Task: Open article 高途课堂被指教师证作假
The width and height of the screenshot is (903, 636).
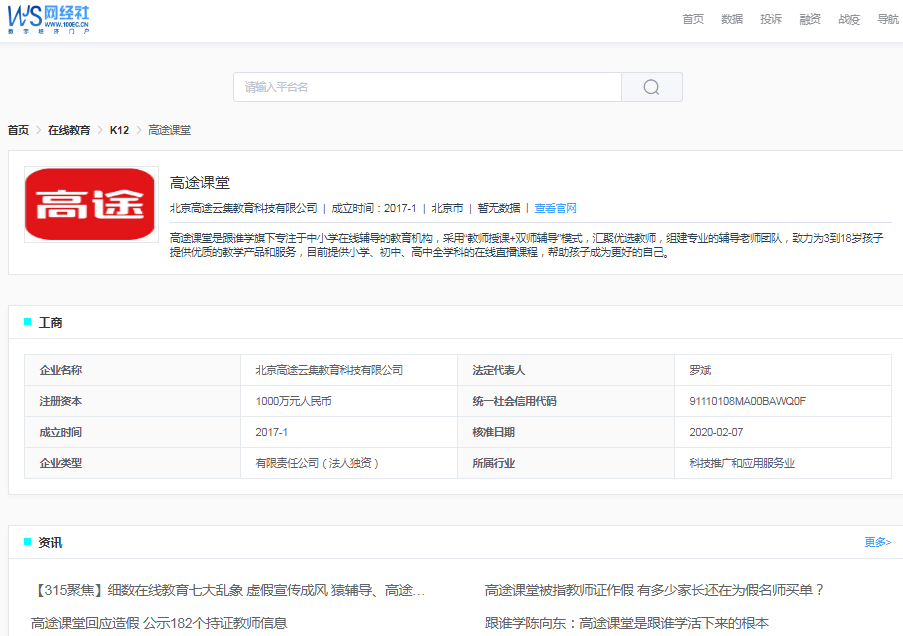Action: tap(654, 590)
